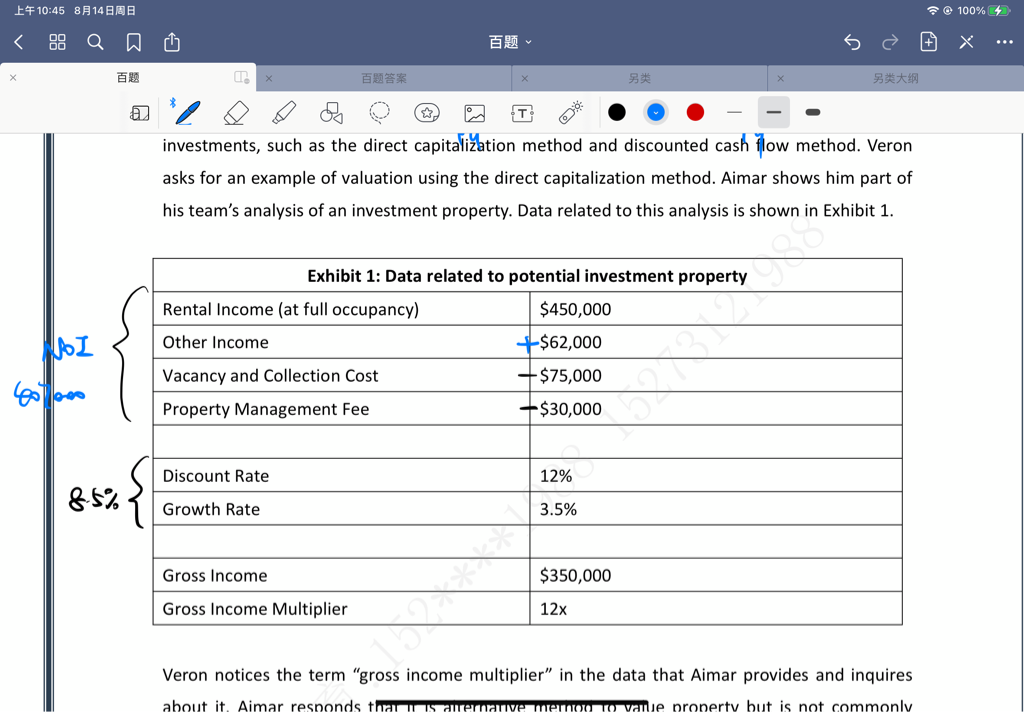Switch to the 另类 tab
The height and width of the screenshot is (712, 1024).
tap(639, 78)
